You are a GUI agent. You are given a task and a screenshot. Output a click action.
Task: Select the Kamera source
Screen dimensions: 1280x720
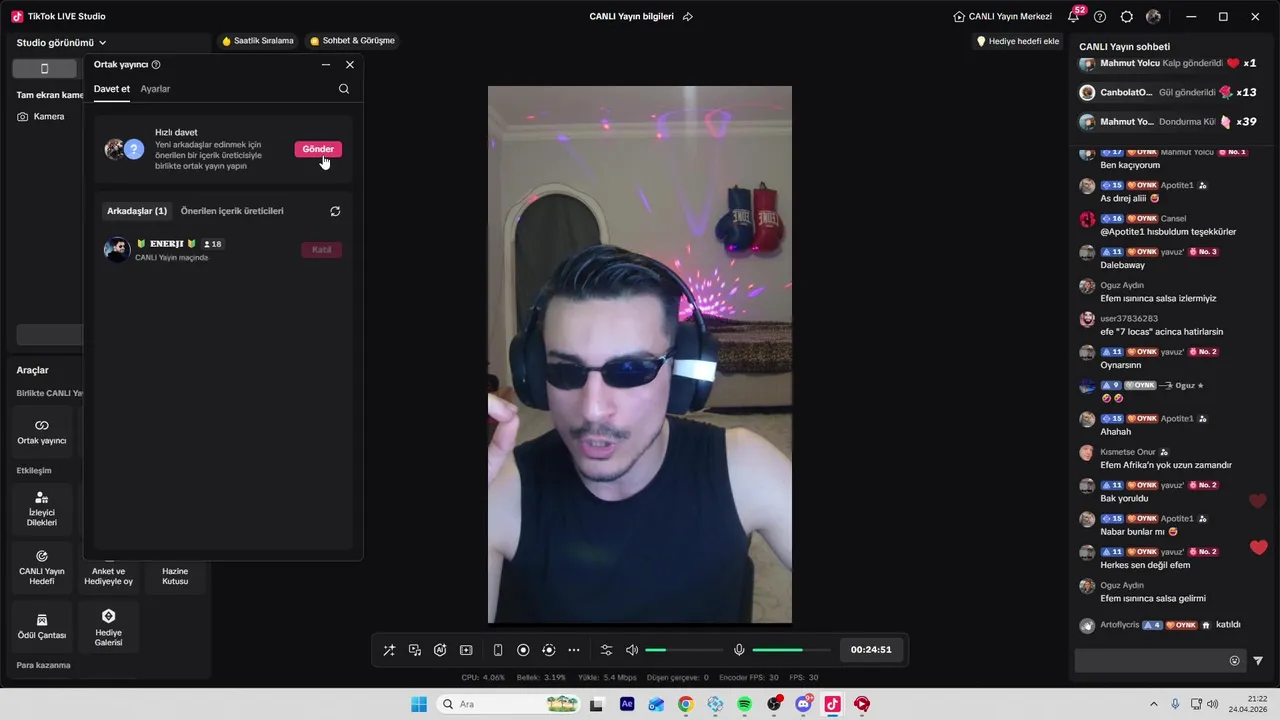[x=41, y=117]
